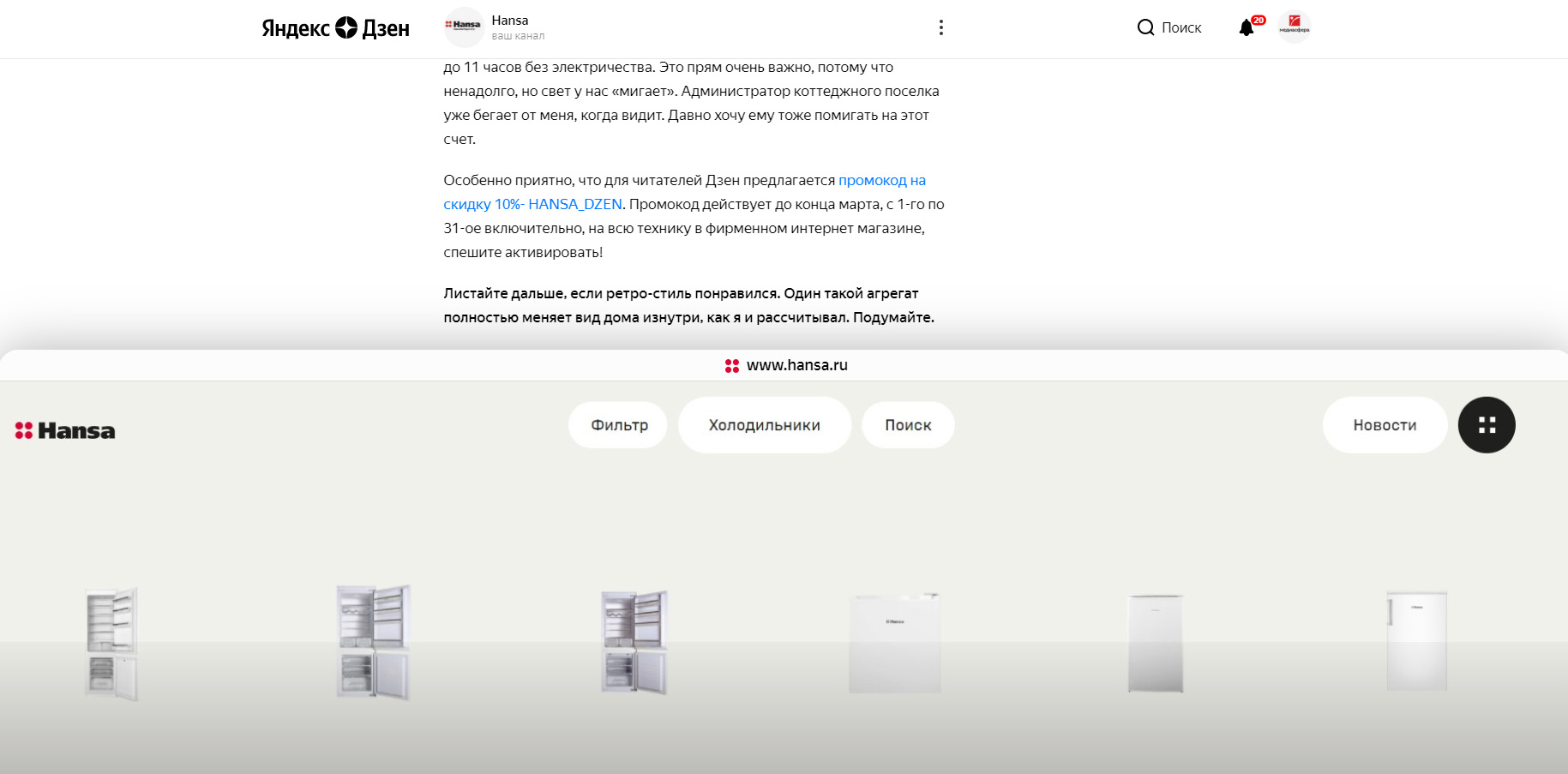The width and height of the screenshot is (1568, 774).
Task: Open the user profile avatar
Action: (1294, 27)
